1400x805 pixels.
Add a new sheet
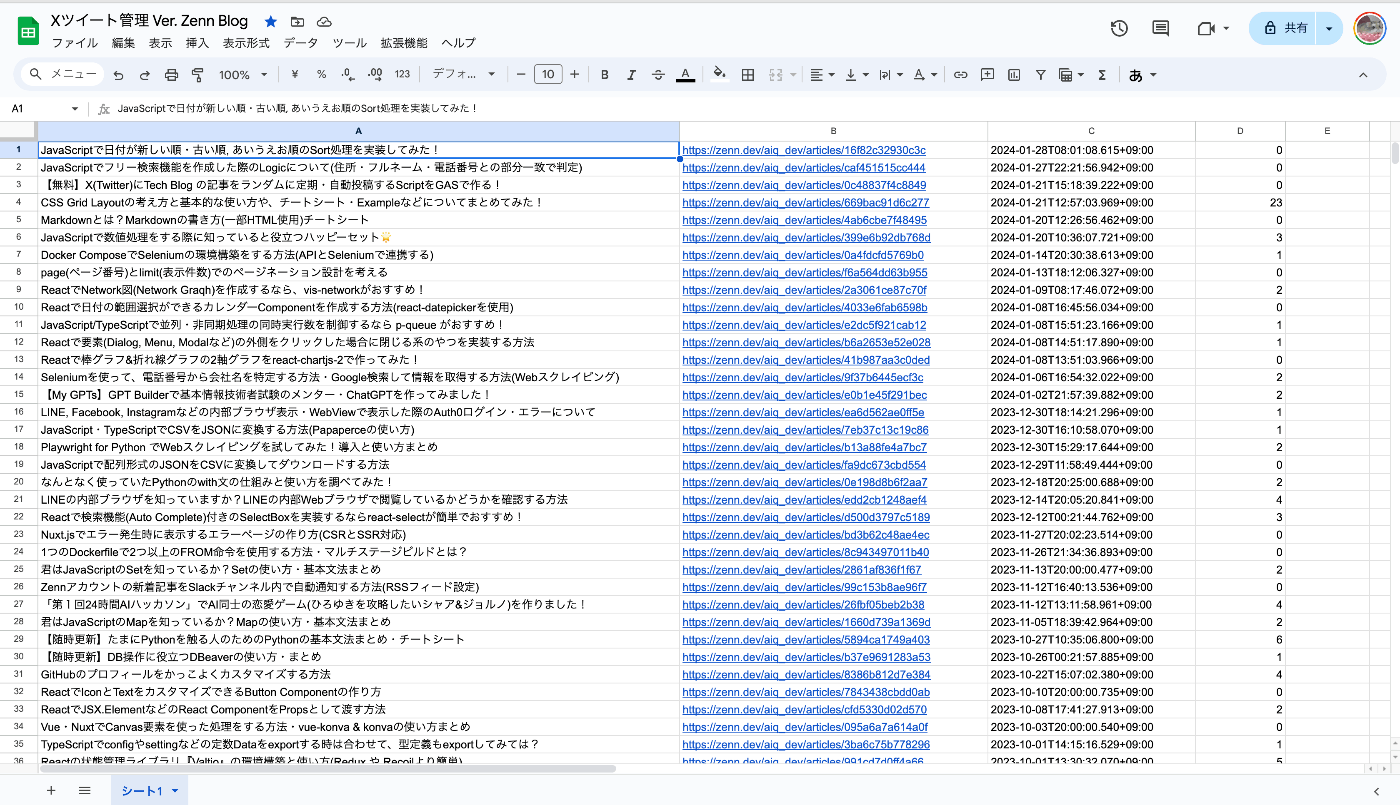(x=51, y=791)
